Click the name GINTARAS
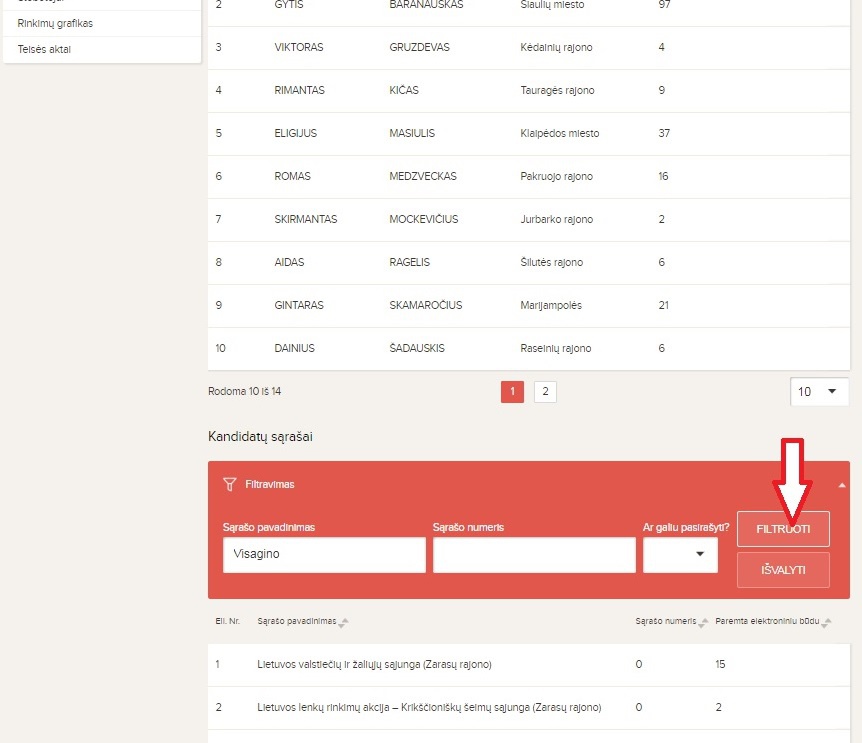862x743 pixels. (x=299, y=305)
